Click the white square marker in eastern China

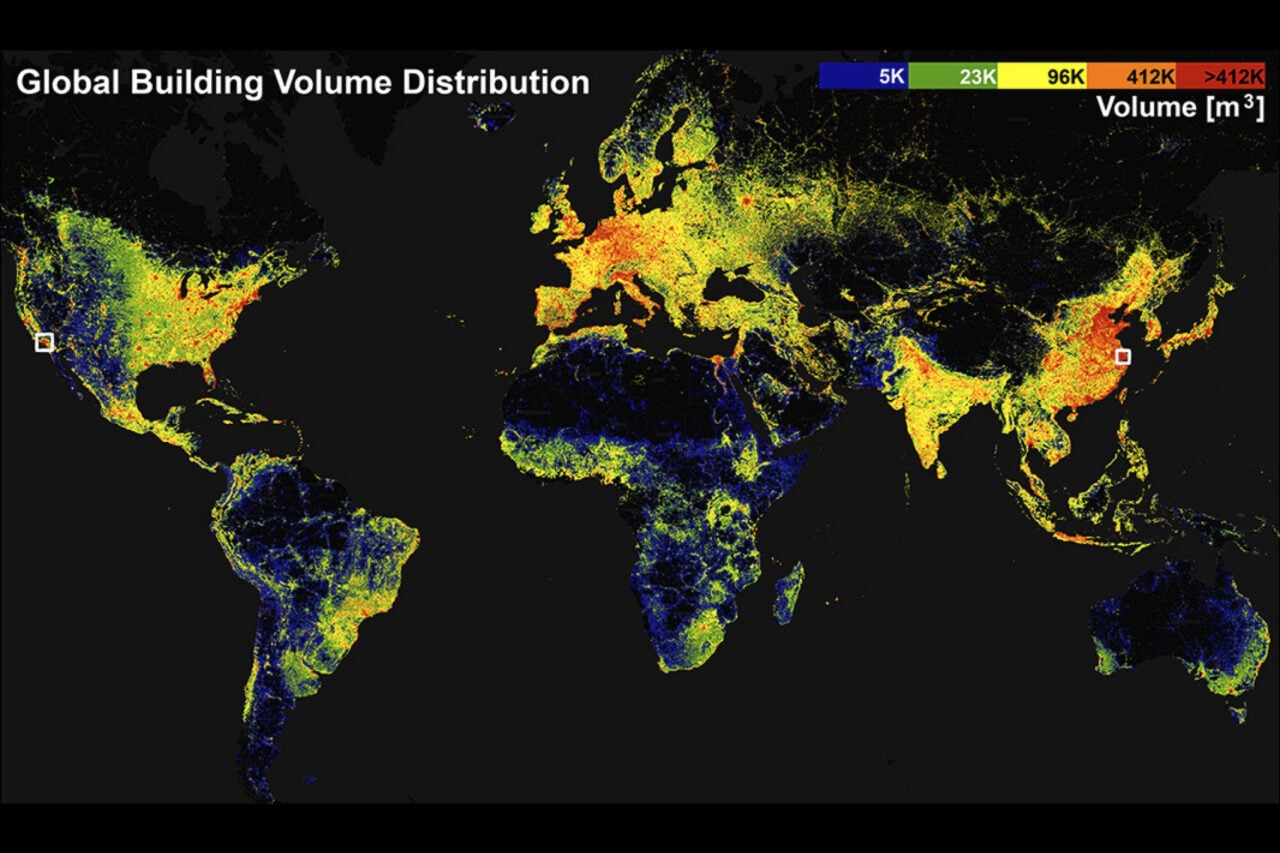[x=1123, y=356]
